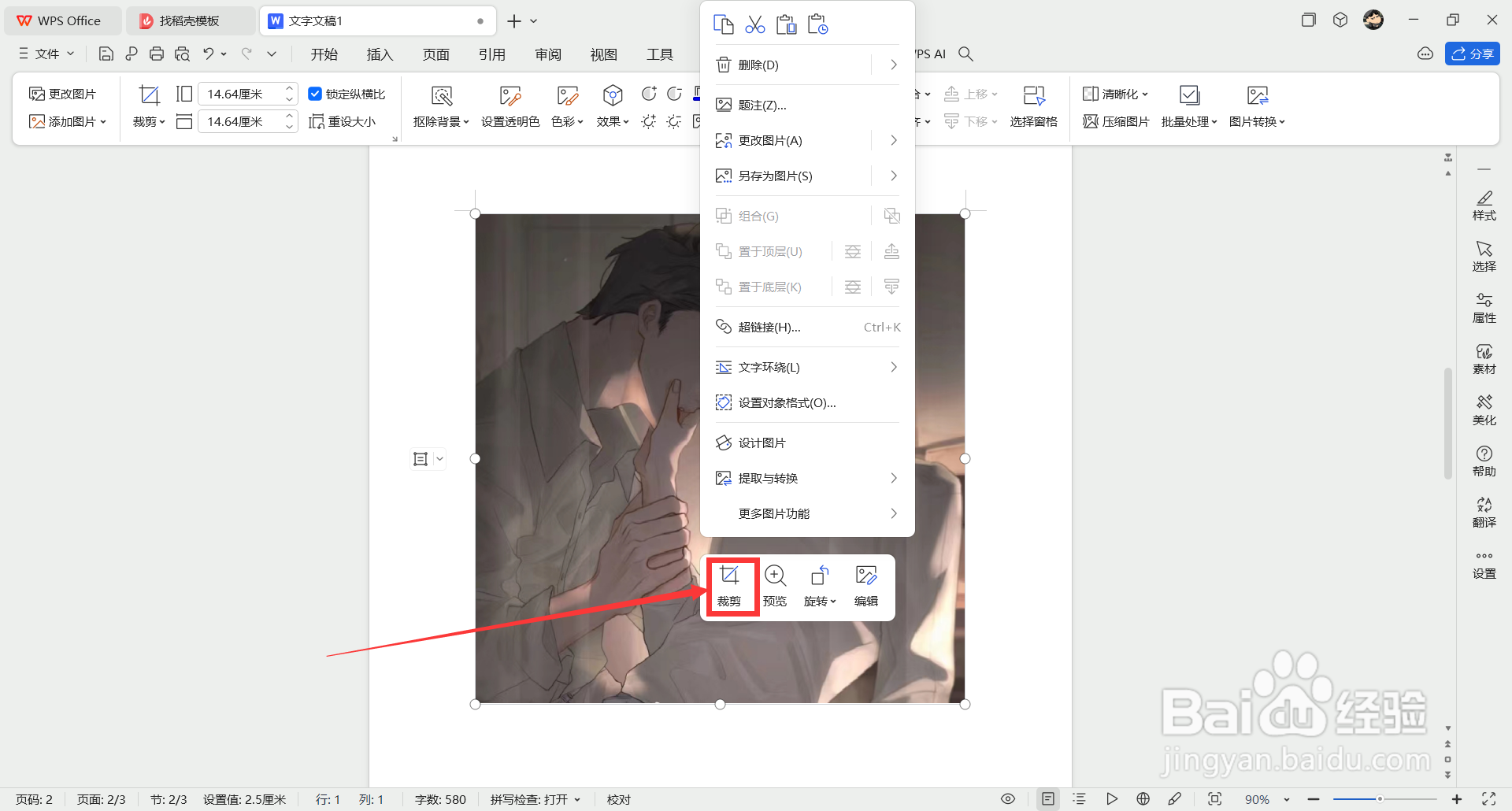The height and width of the screenshot is (811, 1512).
Task: Click the print preview icon in quick access
Action: pos(182,54)
